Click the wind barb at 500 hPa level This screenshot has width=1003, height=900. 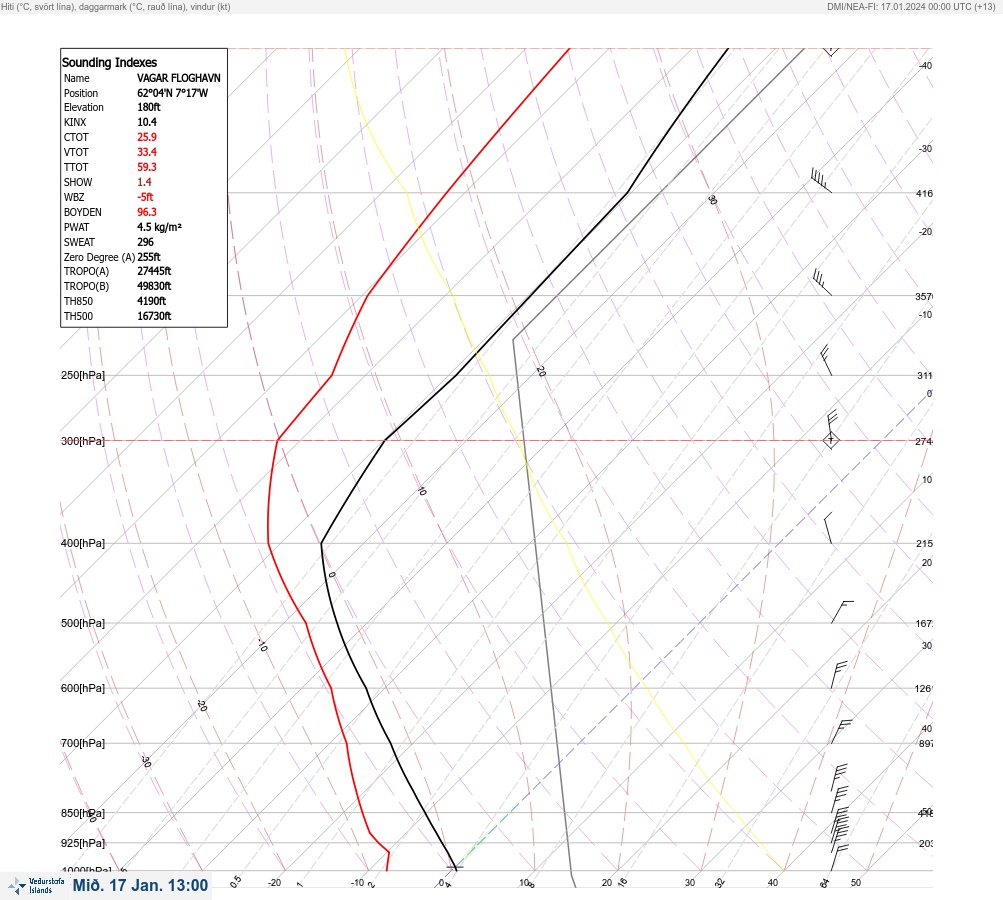click(x=842, y=612)
